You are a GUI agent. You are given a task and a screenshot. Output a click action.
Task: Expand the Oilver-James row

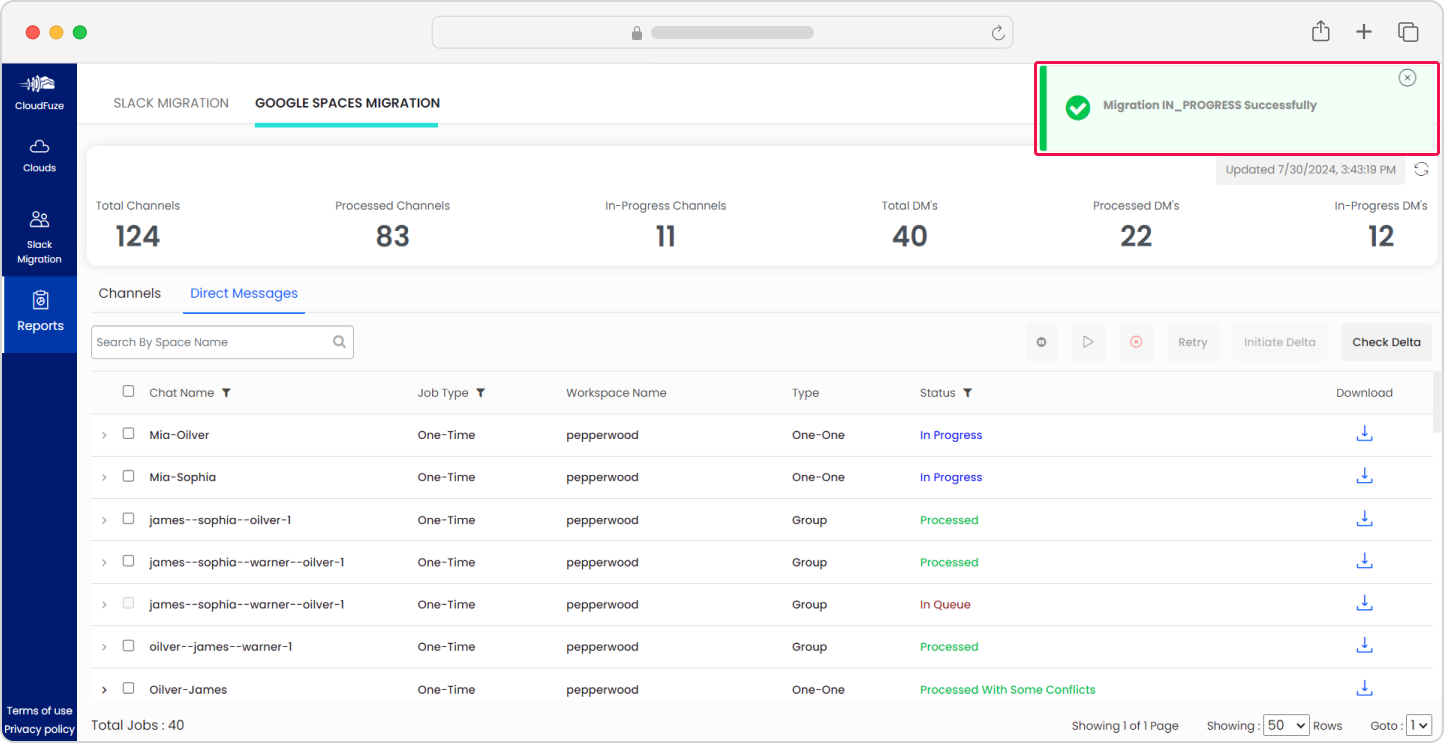pos(104,690)
